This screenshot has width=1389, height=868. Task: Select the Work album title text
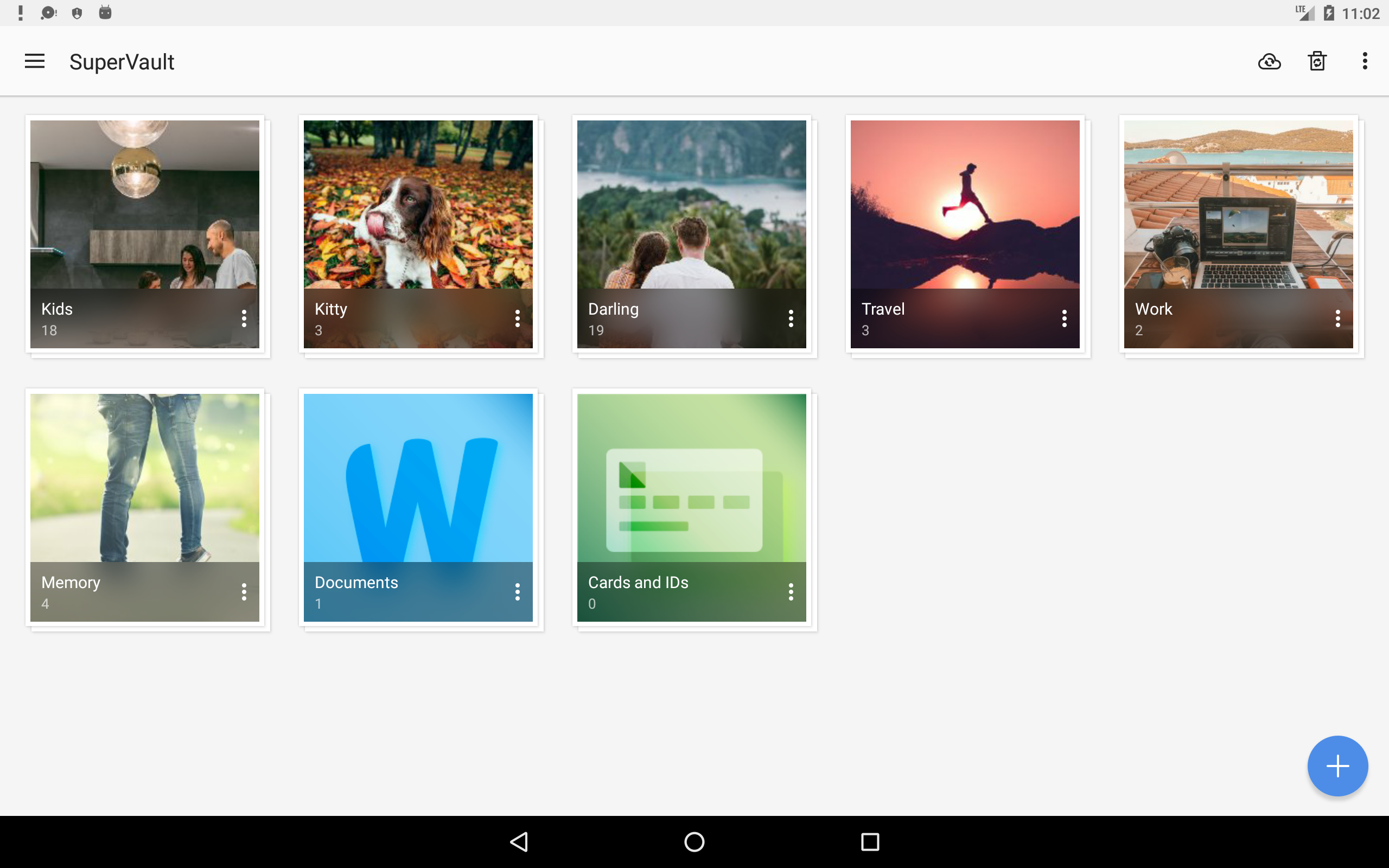1153,309
